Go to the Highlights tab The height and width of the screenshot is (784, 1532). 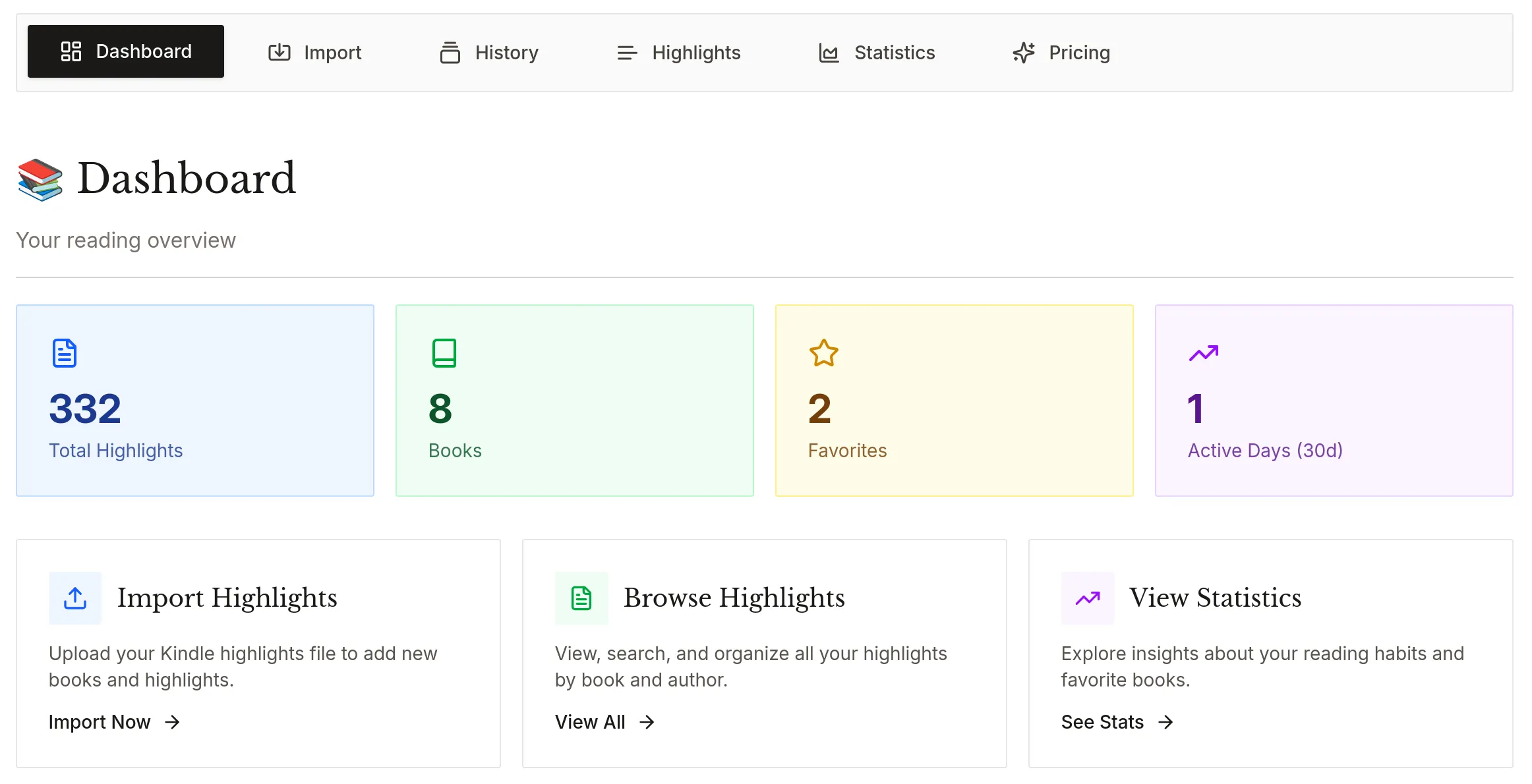click(678, 52)
